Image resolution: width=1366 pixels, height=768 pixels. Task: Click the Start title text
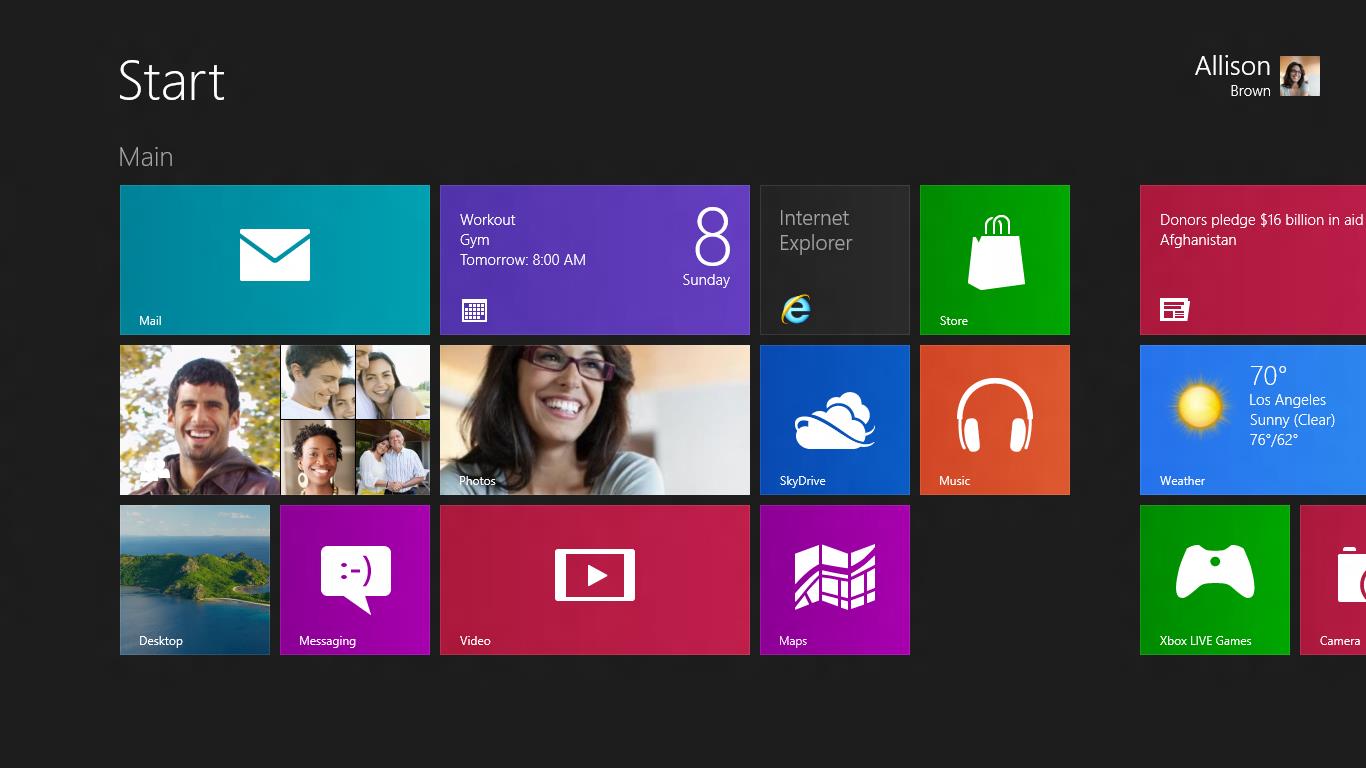click(x=172, y=80)
